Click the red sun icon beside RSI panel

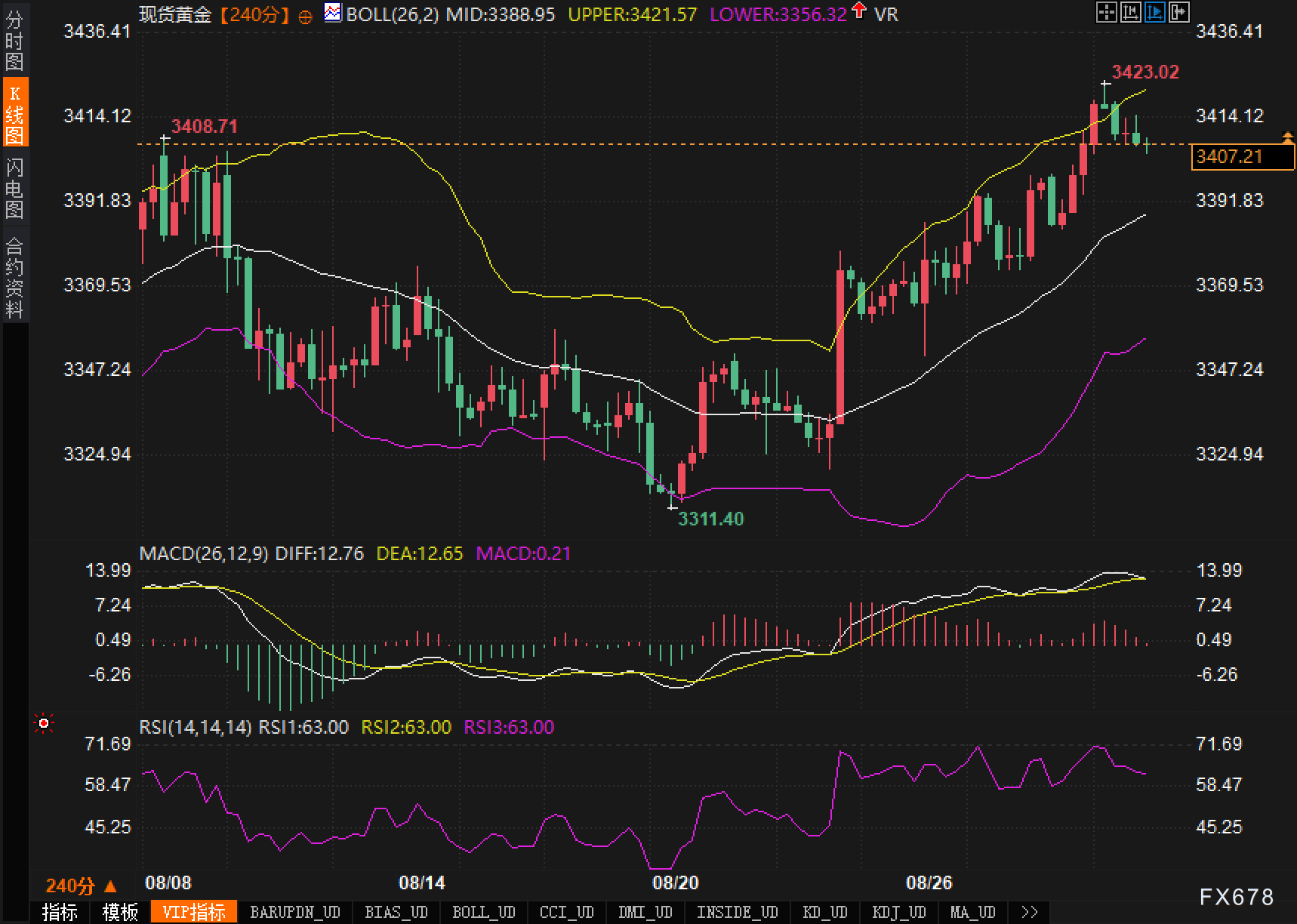44,725
